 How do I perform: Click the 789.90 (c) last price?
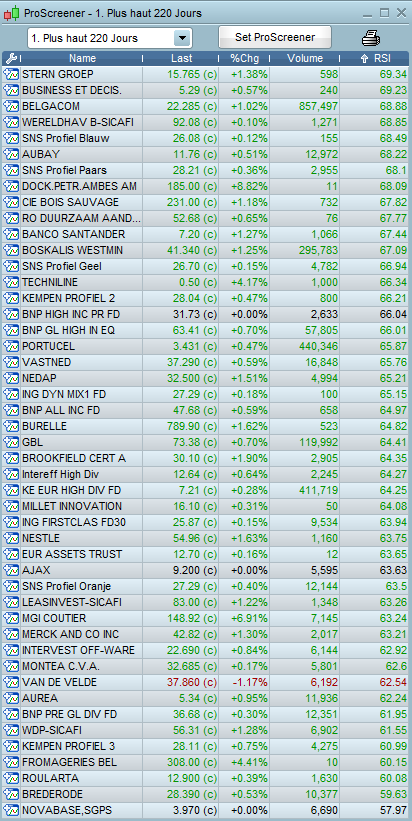click(192, 426)
